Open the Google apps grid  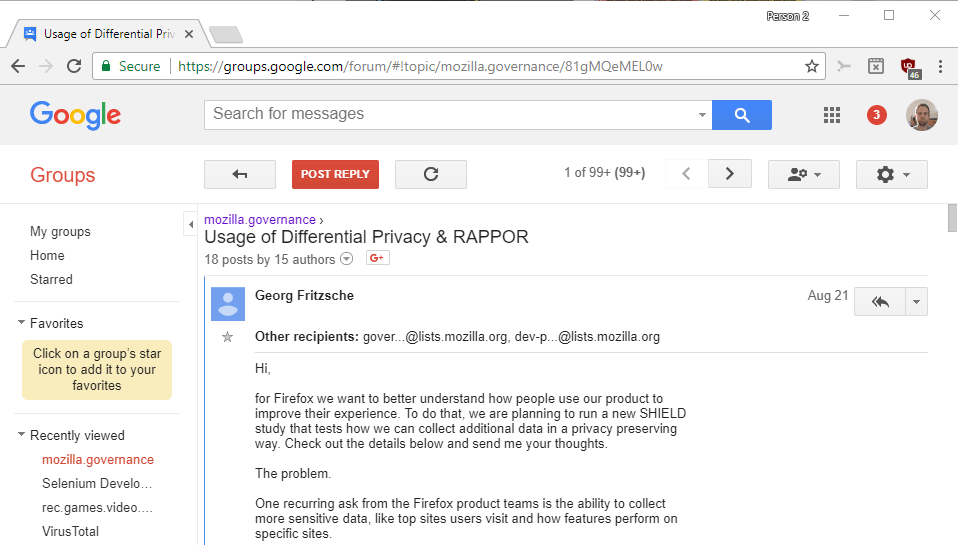click(832, 115)
